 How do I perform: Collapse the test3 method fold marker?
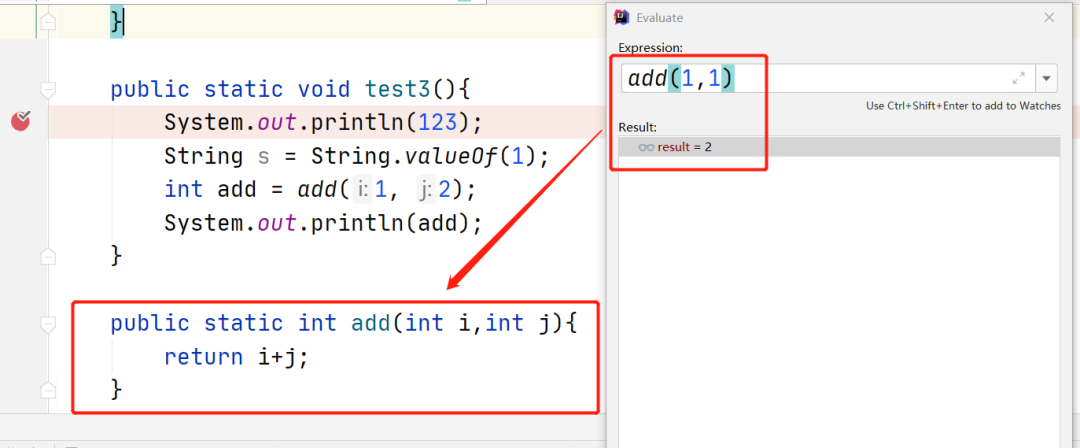[47, 89]
